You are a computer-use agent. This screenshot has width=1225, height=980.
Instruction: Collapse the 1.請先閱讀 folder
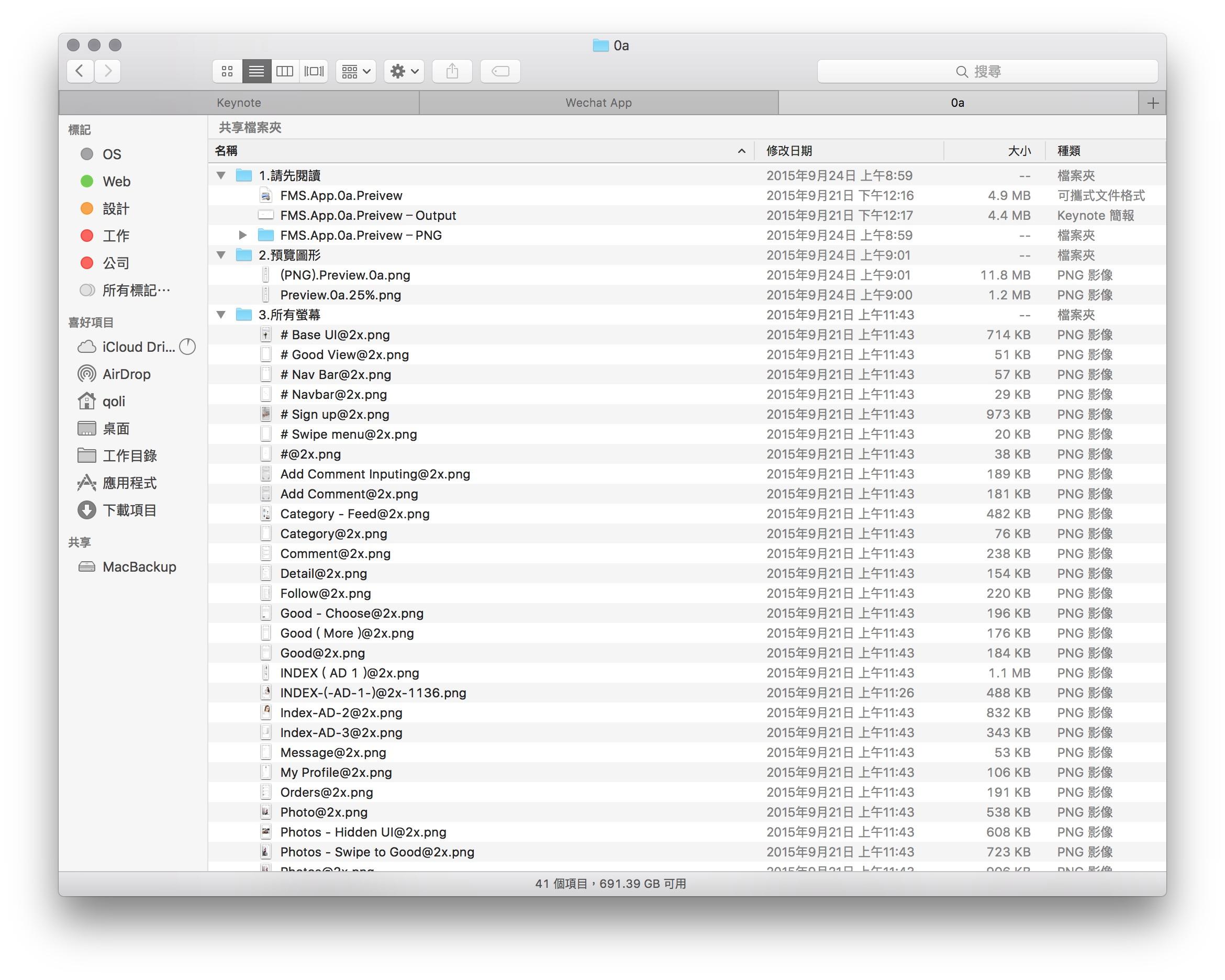click(x=221, y=175)
